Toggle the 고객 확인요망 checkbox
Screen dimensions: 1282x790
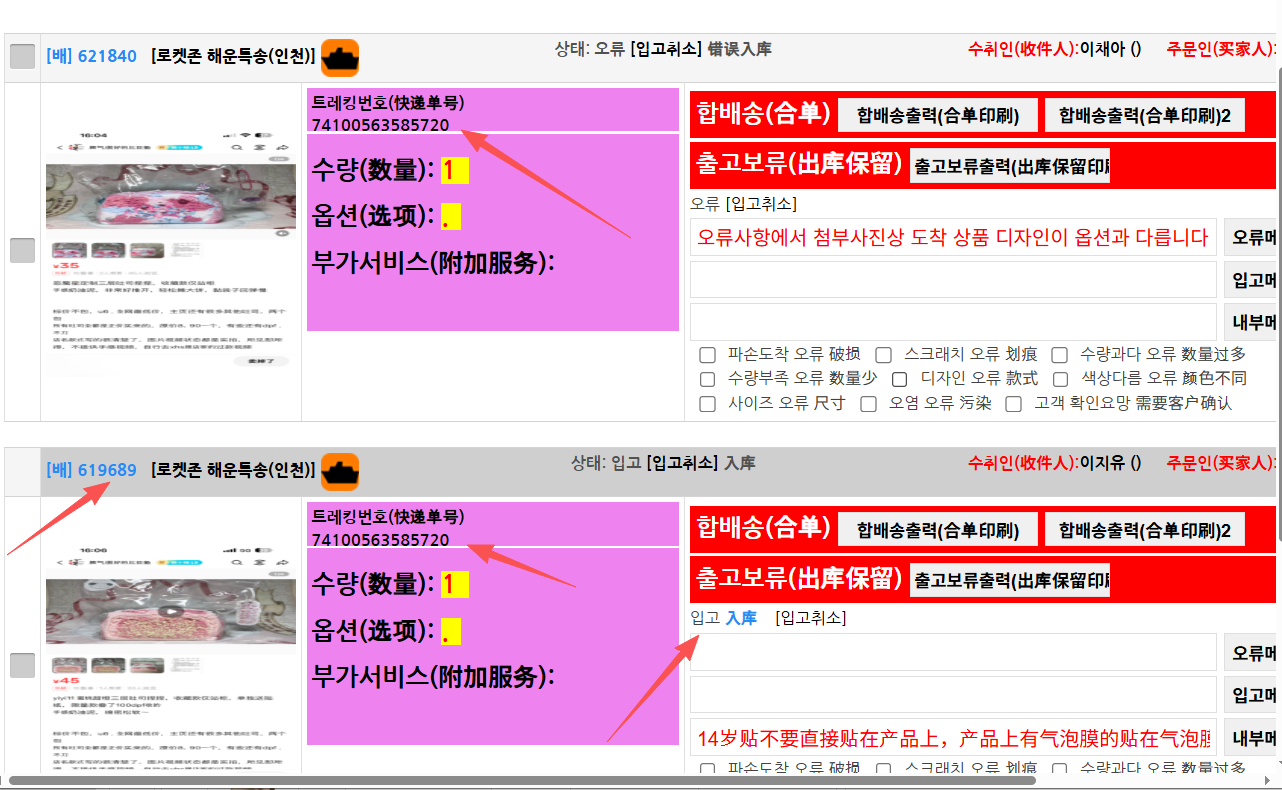pos(1014,404)
